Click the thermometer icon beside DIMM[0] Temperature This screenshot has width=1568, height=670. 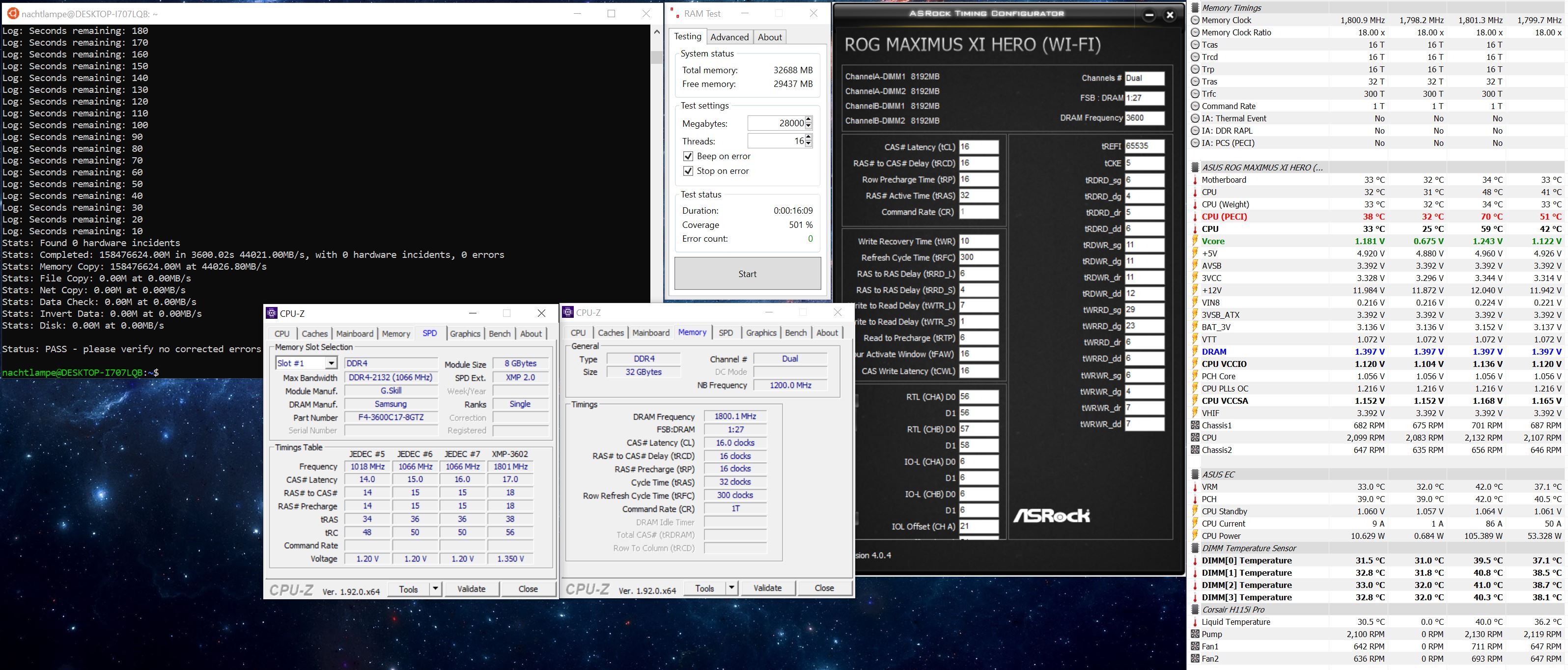click(1195, 560)
